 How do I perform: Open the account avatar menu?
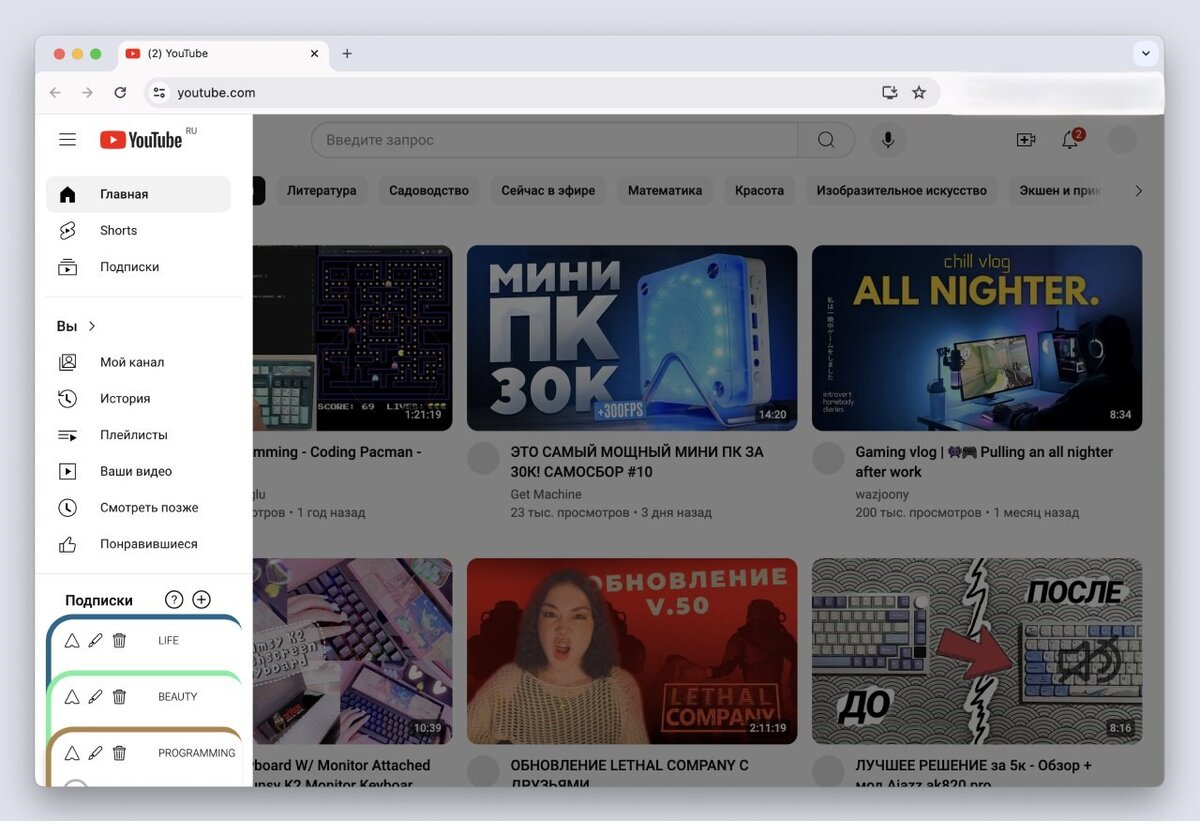click(x=1123, y=140)
